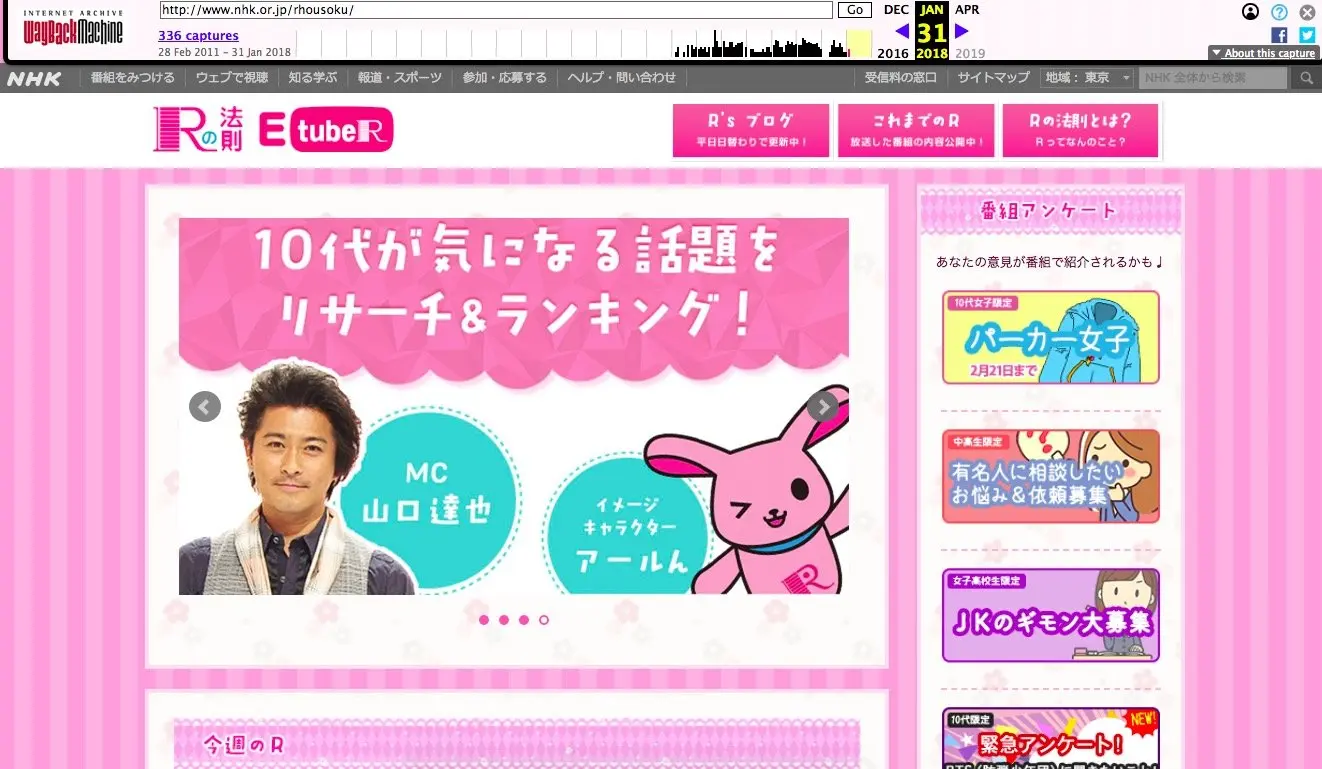Select the second carousel dot
Image resolution: width=1322 pixels, height=769 pixels.
point(504,620)
